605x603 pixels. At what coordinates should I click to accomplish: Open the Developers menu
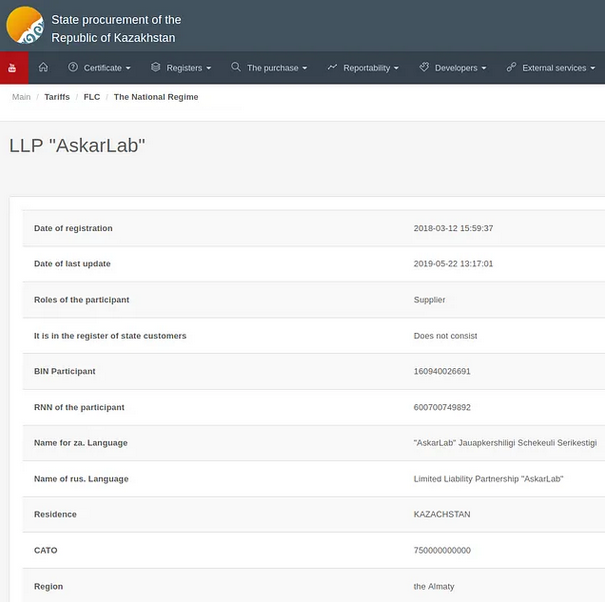coord(460,68)
